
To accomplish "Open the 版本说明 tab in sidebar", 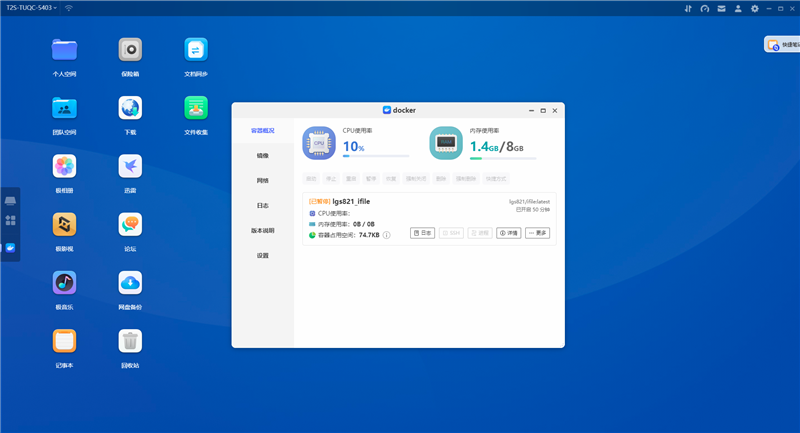I will coord(263,231).
